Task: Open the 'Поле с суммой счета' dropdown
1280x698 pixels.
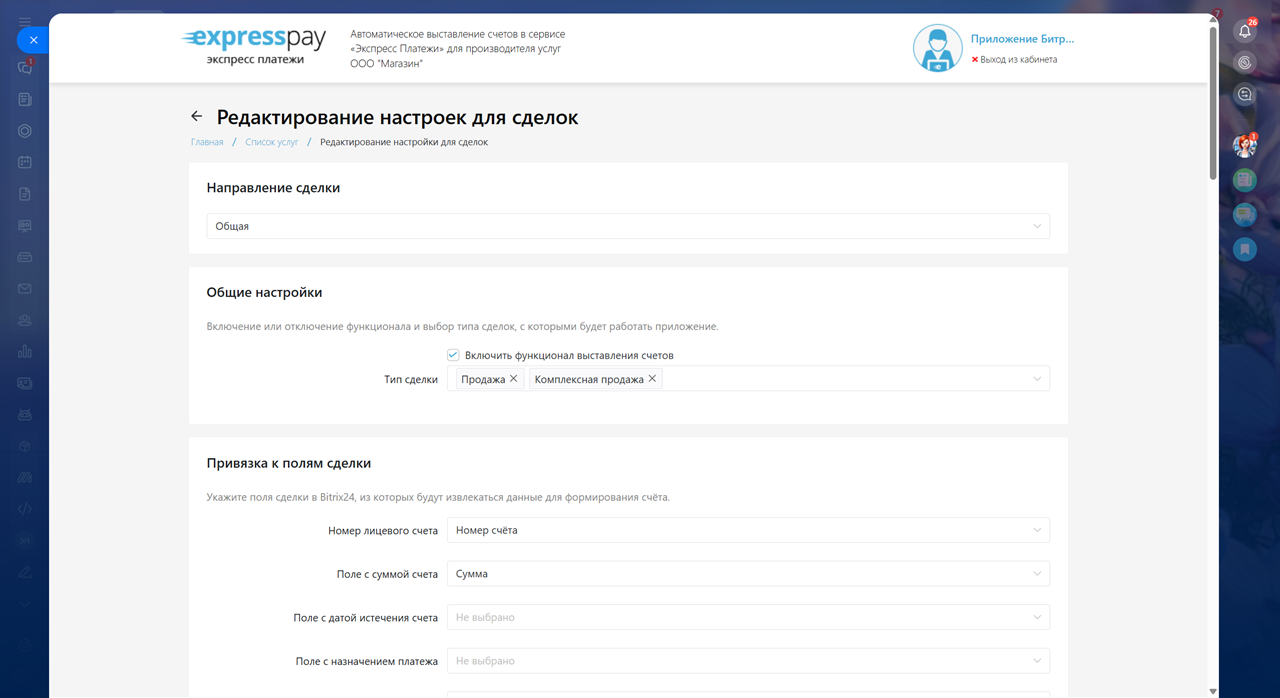Action: [747, 574]
